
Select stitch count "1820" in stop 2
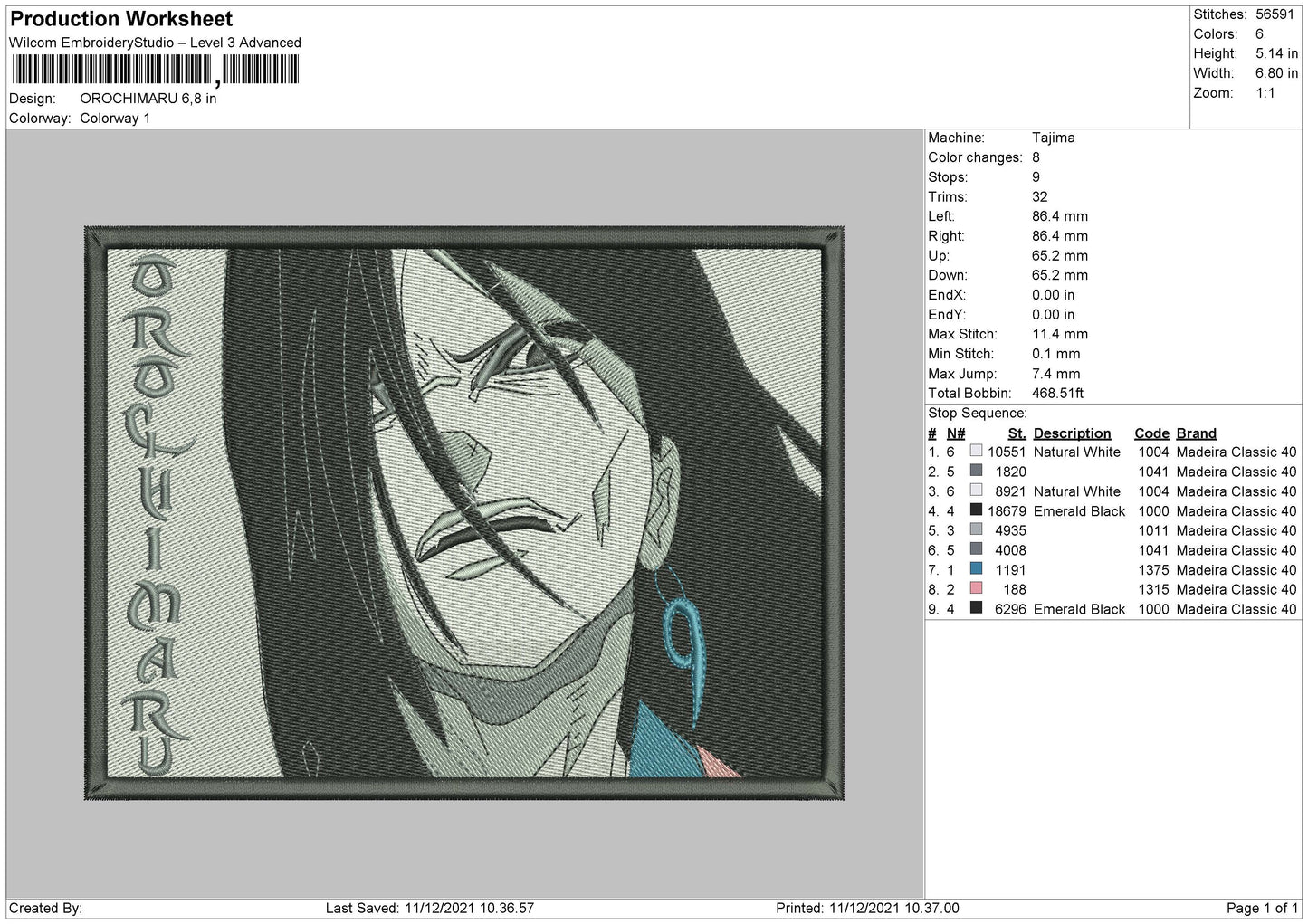tap(1011, 472)
